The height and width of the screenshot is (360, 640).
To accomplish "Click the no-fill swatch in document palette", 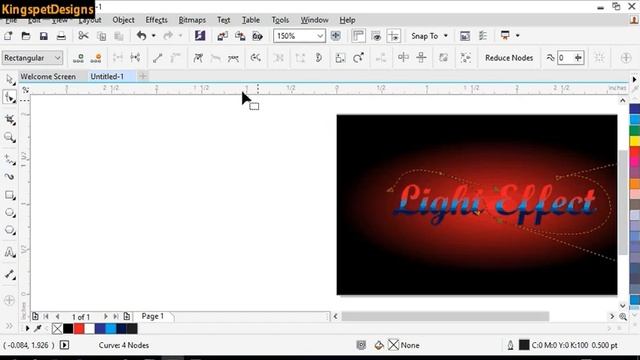I will point(58,329).
